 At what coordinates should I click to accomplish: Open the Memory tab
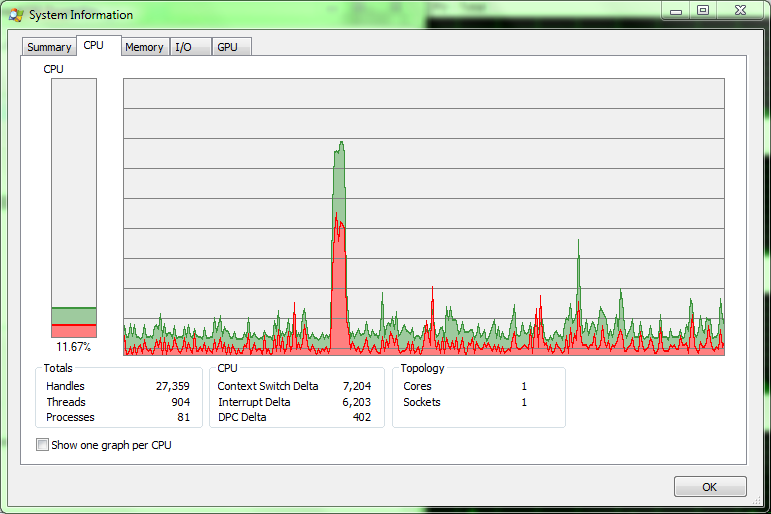(145, 47)
